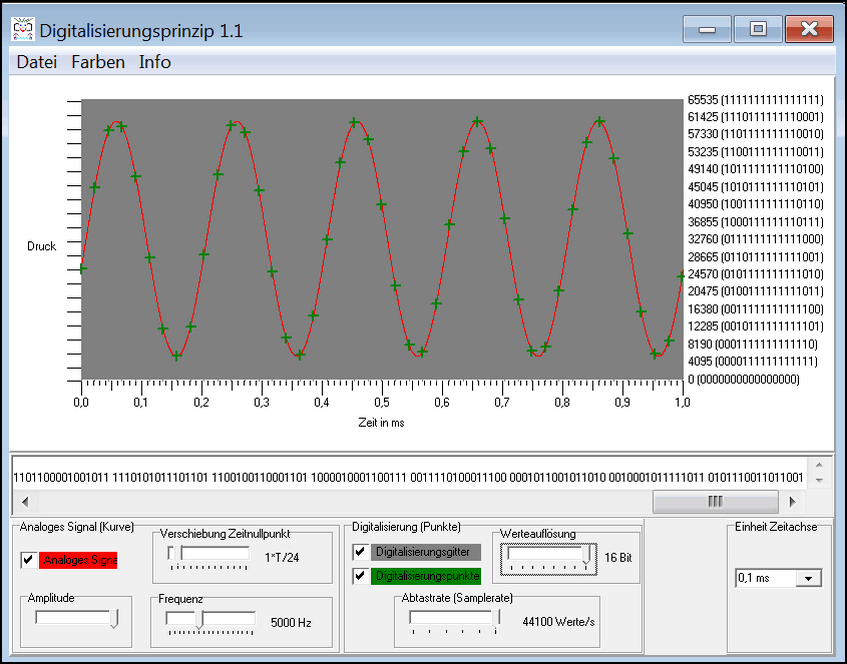Click the 16 Bit resolution value
The image size is (847, 664).
click(618, 558)
